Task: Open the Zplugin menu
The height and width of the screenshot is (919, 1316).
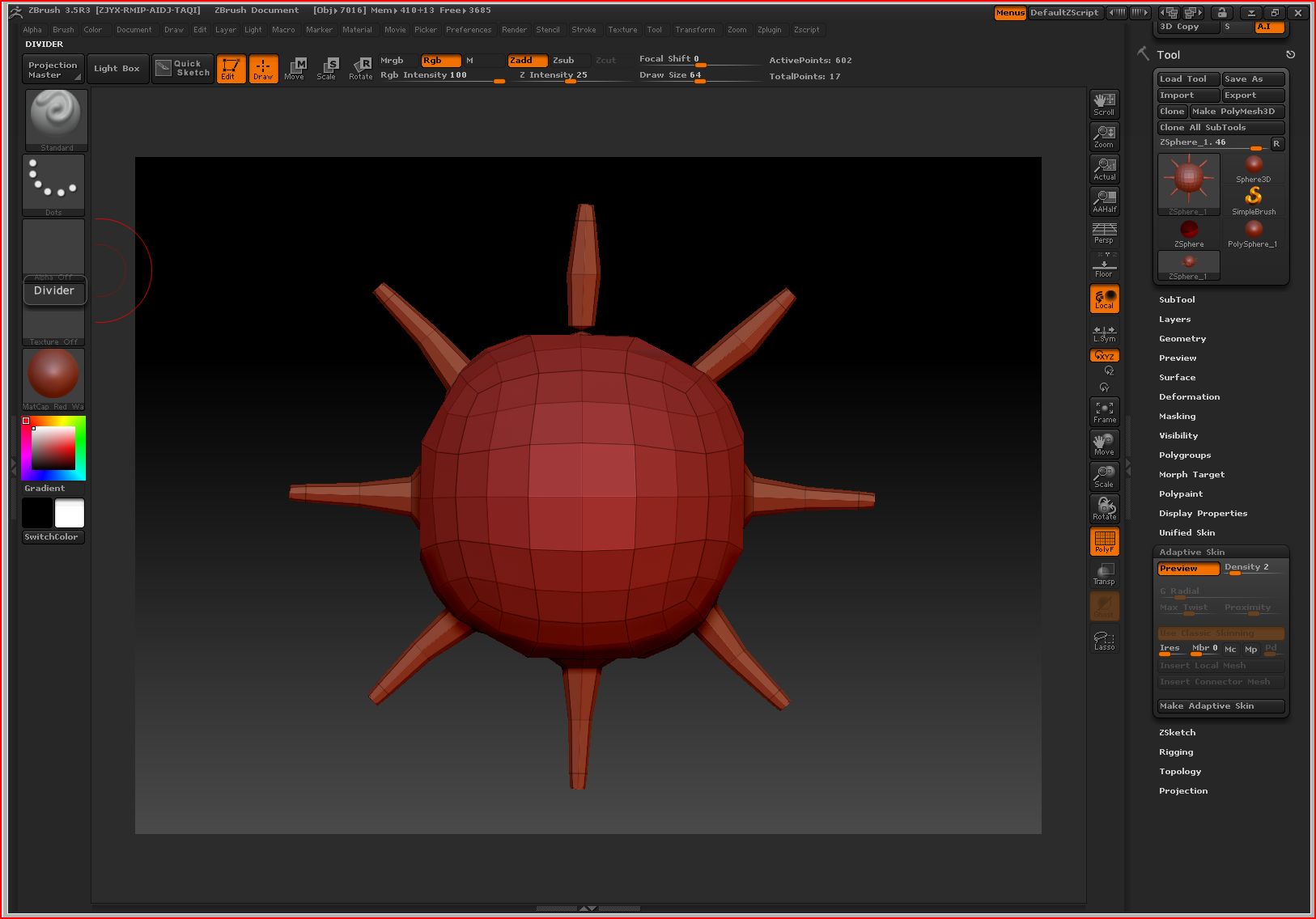Action: (770, 30)
